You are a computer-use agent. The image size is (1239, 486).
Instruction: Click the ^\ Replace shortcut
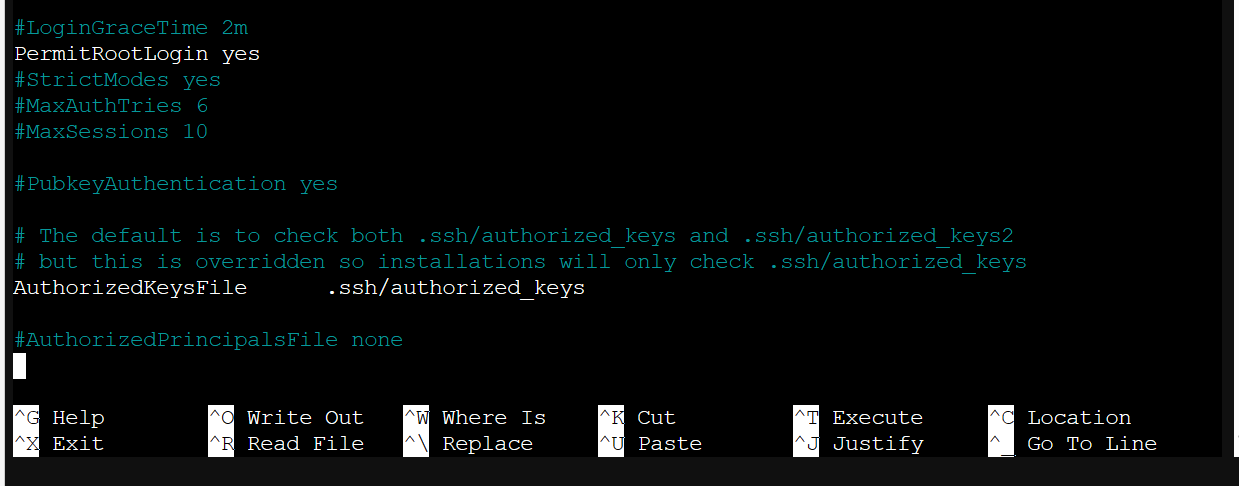pyautogui.click(x=468, y=444)
